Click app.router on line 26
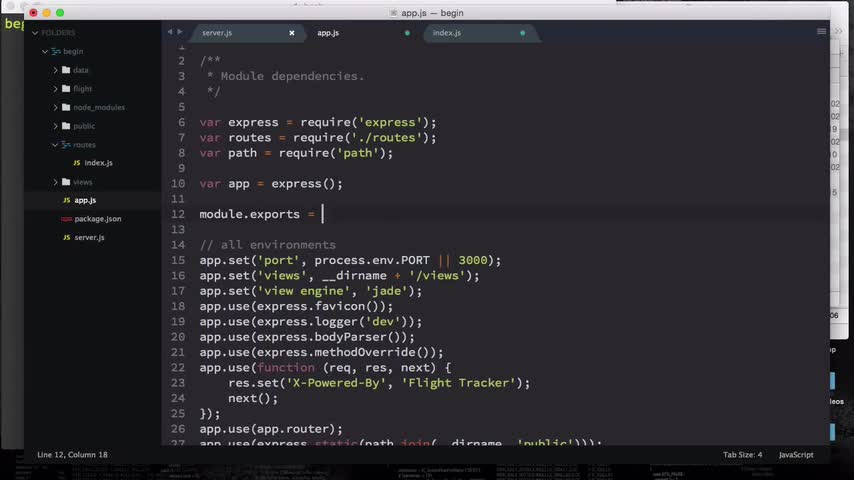The width and height of the screenshot is (854, 480). 293,429
